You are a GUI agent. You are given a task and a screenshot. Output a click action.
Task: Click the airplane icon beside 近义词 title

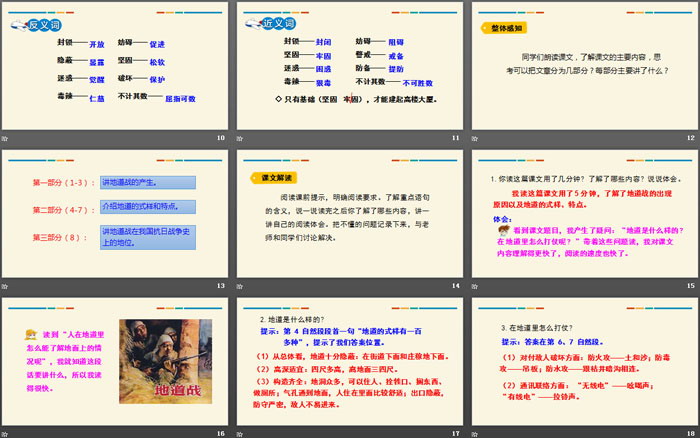point(254,24)
